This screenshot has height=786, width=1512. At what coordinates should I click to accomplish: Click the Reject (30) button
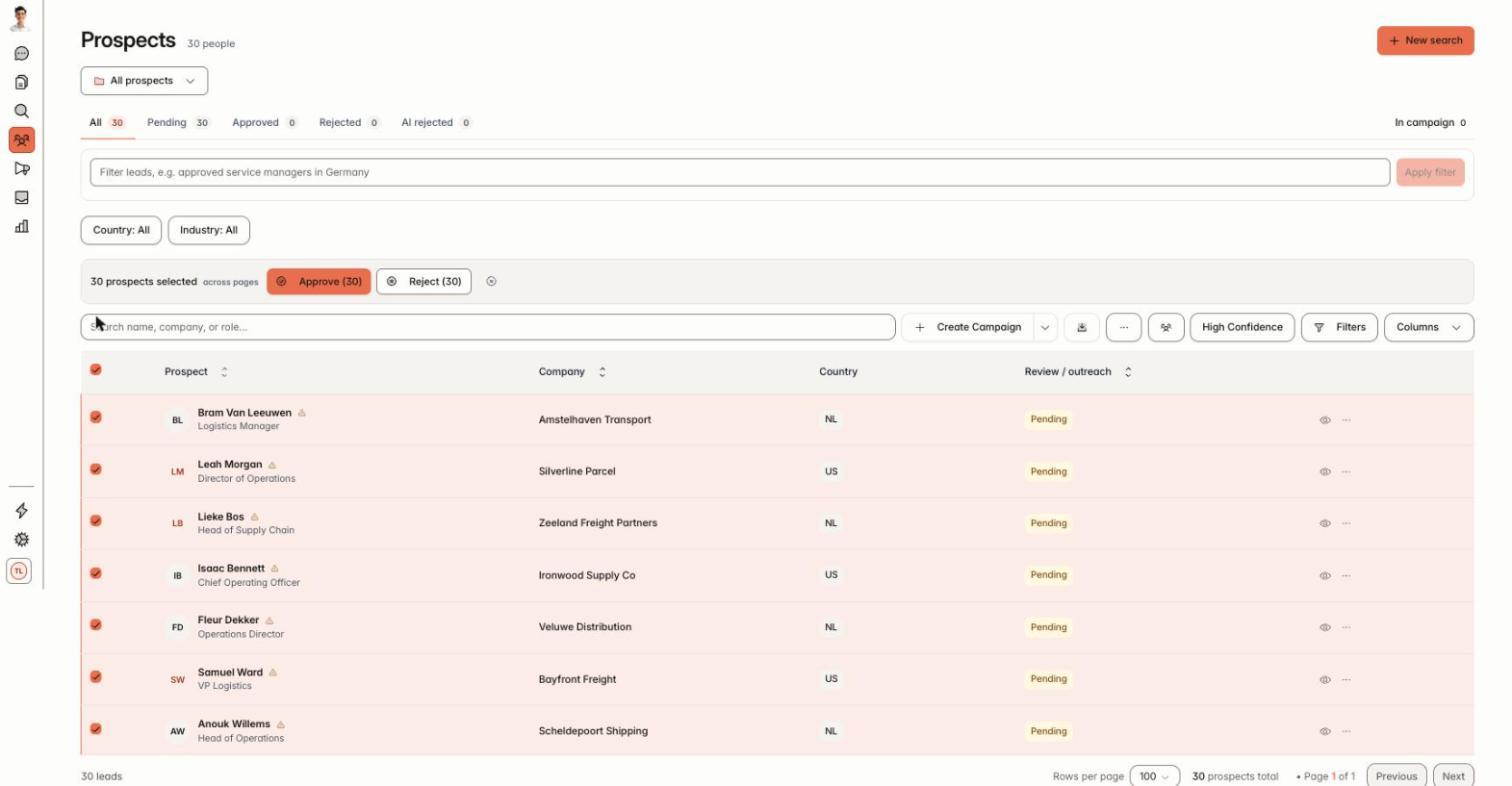424,282
